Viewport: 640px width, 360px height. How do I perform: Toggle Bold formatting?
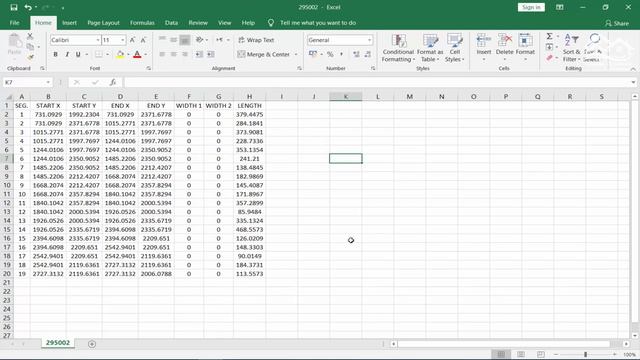pos(56,54)
